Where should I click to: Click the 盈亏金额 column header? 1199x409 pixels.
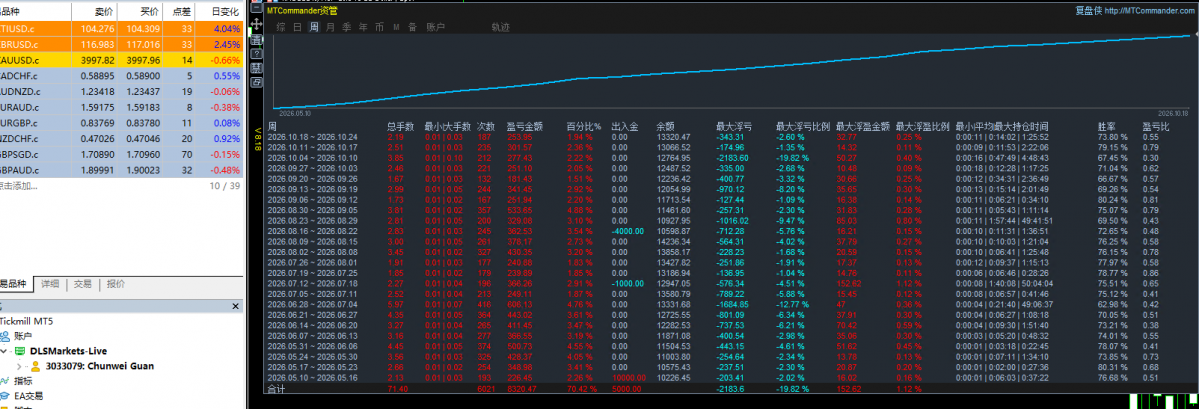point(525,126)
